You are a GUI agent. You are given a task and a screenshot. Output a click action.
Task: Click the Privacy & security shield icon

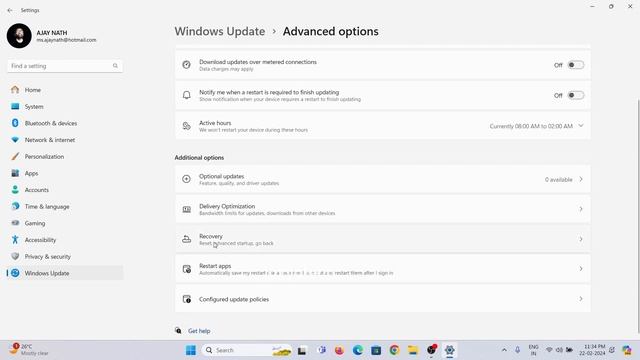(x=15, y=256)
